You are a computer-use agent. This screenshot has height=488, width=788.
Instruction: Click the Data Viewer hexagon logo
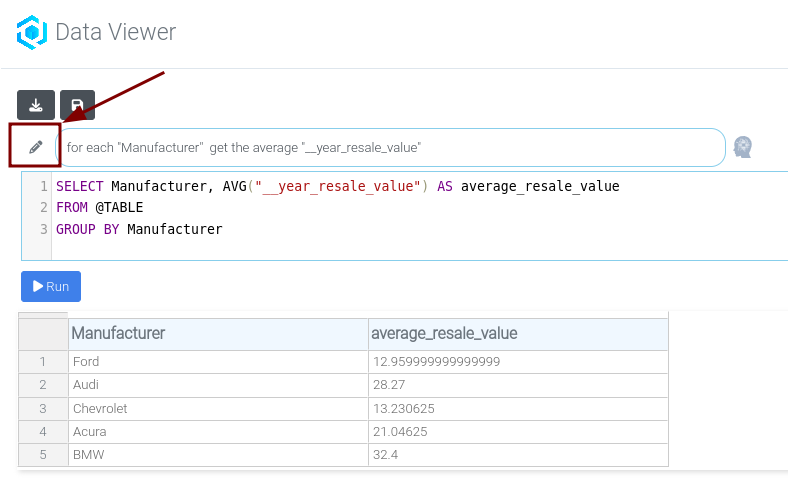tap(32, 32)
